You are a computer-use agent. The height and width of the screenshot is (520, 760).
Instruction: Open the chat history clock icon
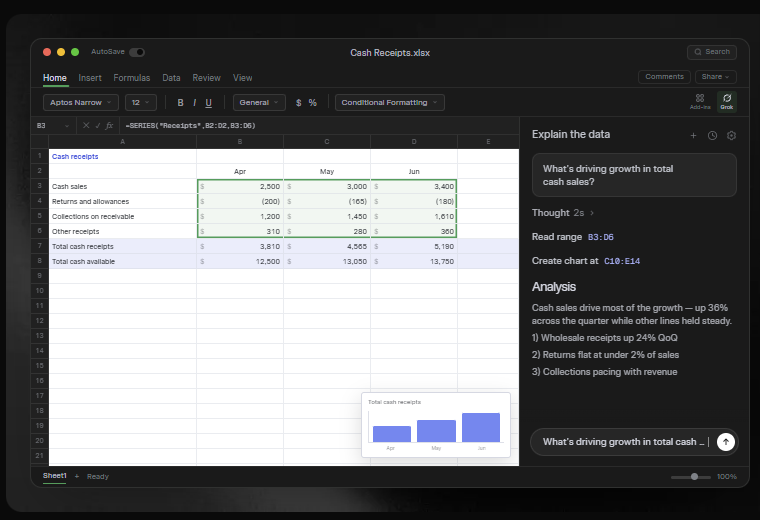point(712,136)
